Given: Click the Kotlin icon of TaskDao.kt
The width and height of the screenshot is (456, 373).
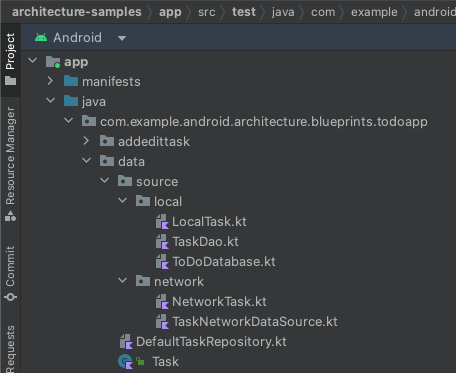Looking at the screenshot, I should [162, 242].
